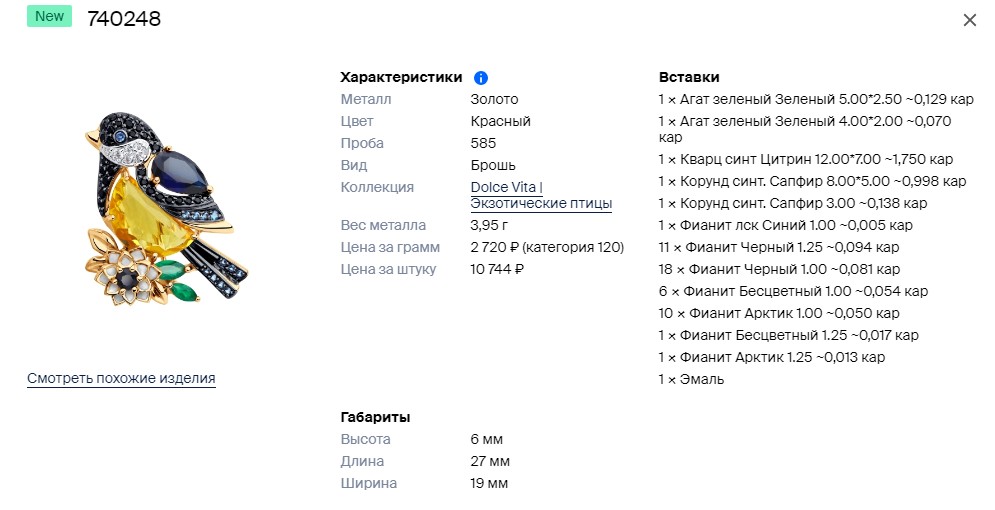The width and height of the screenshot is (995, 510).
Task: Open the Экзотические птицы collection link
Action: point(541,204)
